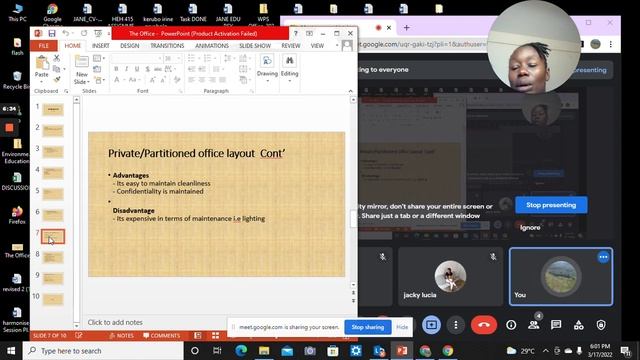
Task: Undo the last action in PowerPoint
Action: click(66, 33)
